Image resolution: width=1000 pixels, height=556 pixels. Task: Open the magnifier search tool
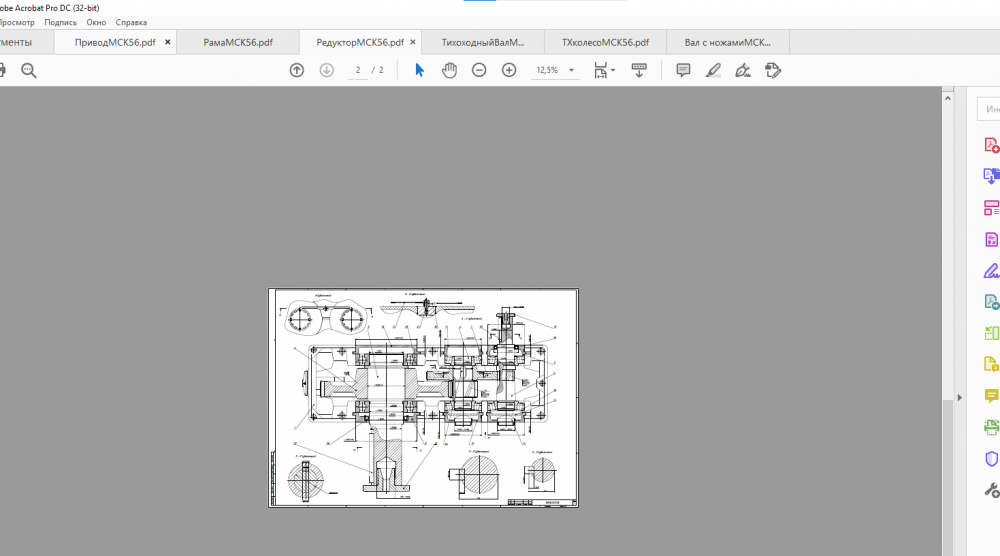(x=29, y=70)
